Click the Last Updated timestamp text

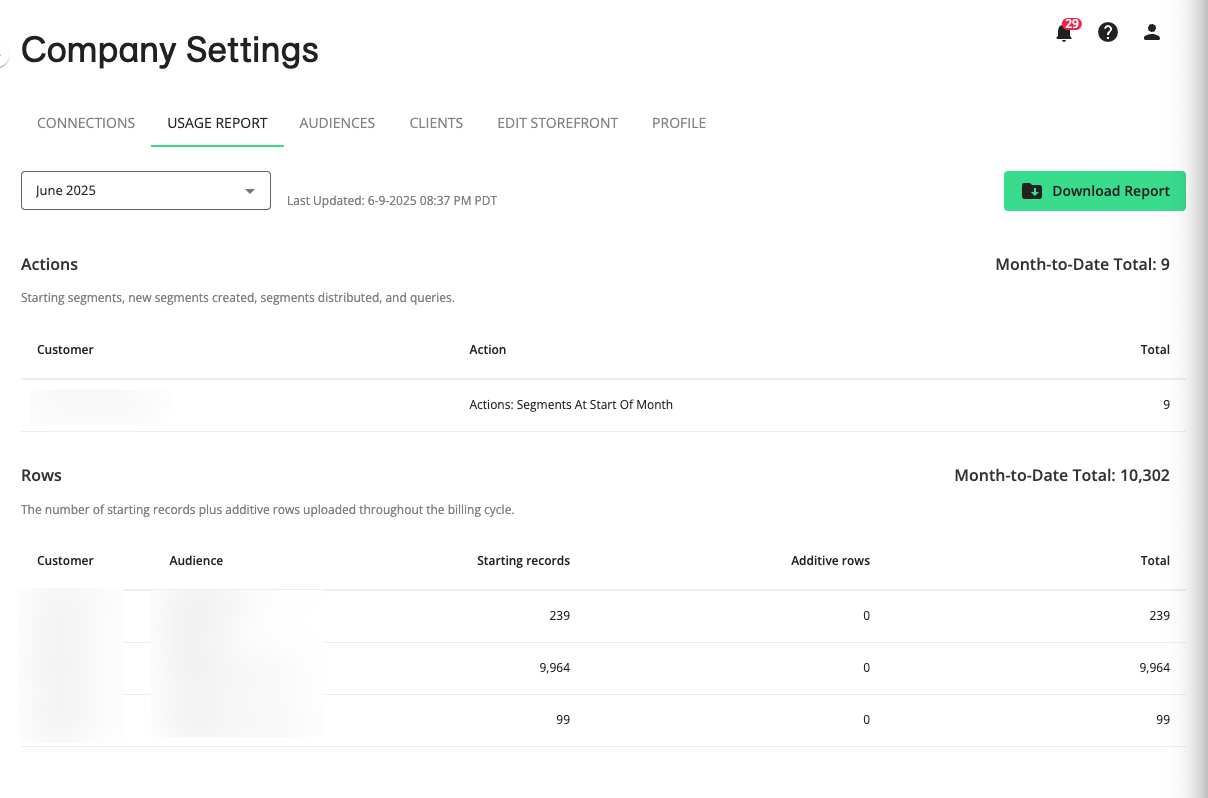(392, 201)
